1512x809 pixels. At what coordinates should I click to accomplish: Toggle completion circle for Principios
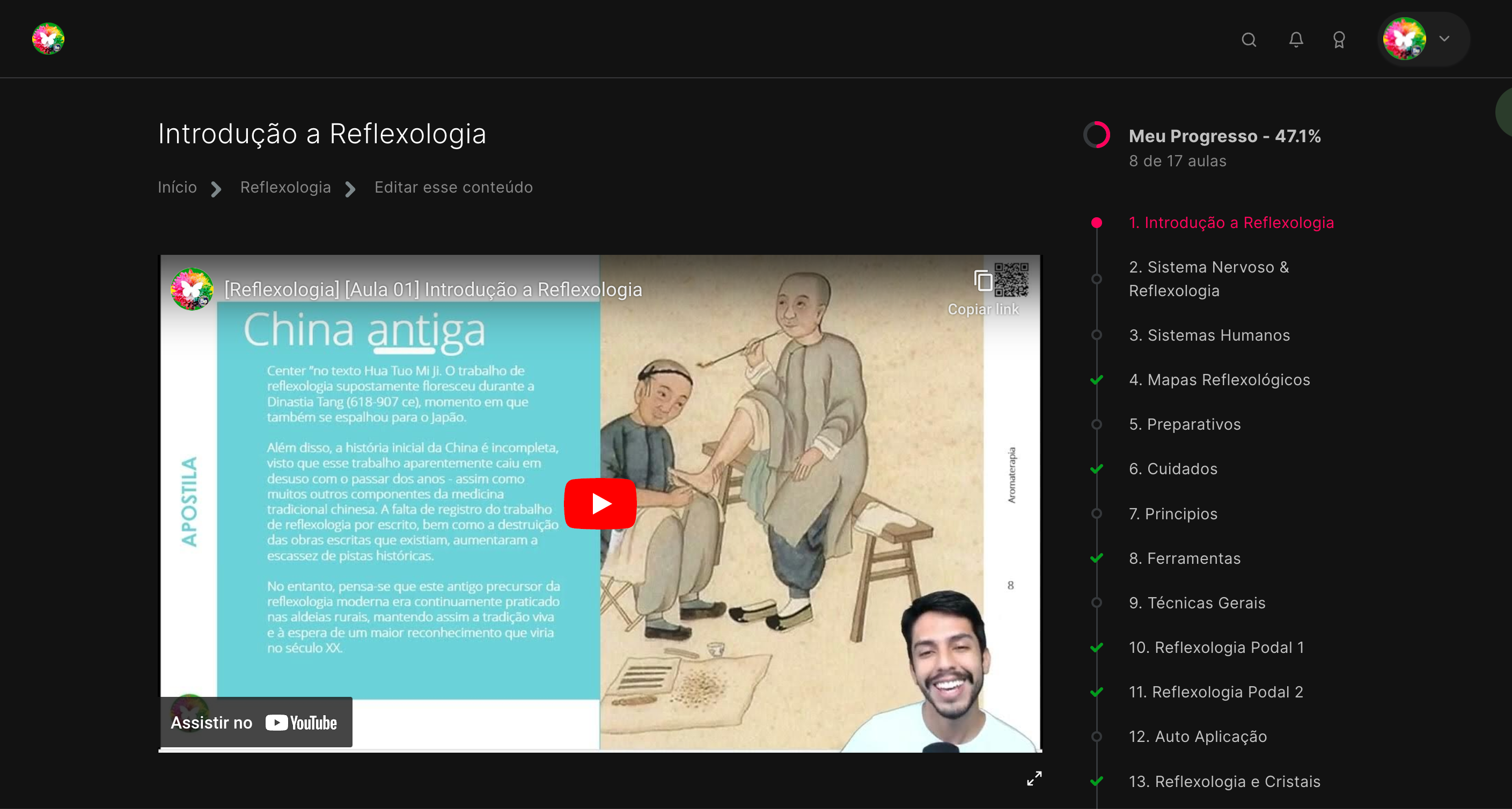pyautogui.click(x=1096, y=514)
